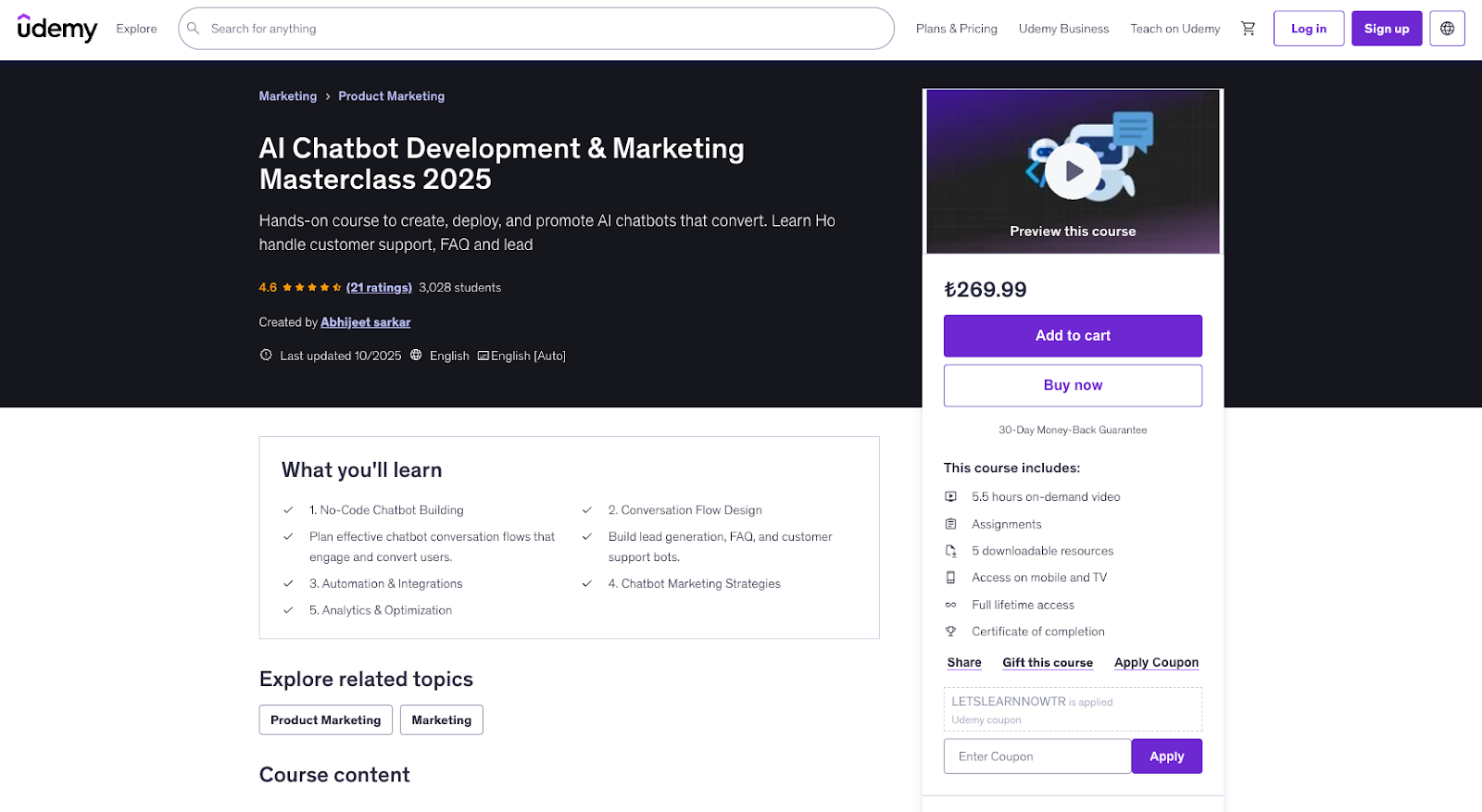Click the Course content heading
Screen dimensions: 1482x812
(334, 775)
